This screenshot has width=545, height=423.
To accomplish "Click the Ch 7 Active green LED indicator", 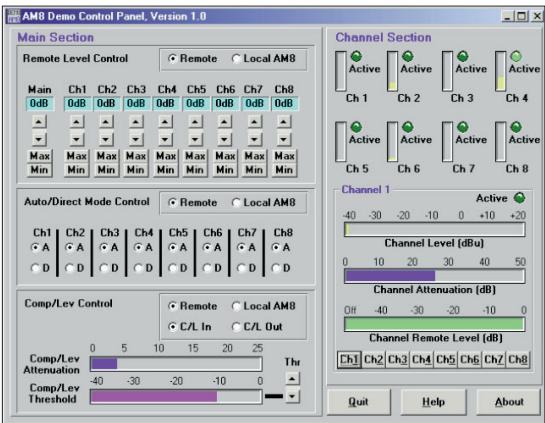I will 463,127.
